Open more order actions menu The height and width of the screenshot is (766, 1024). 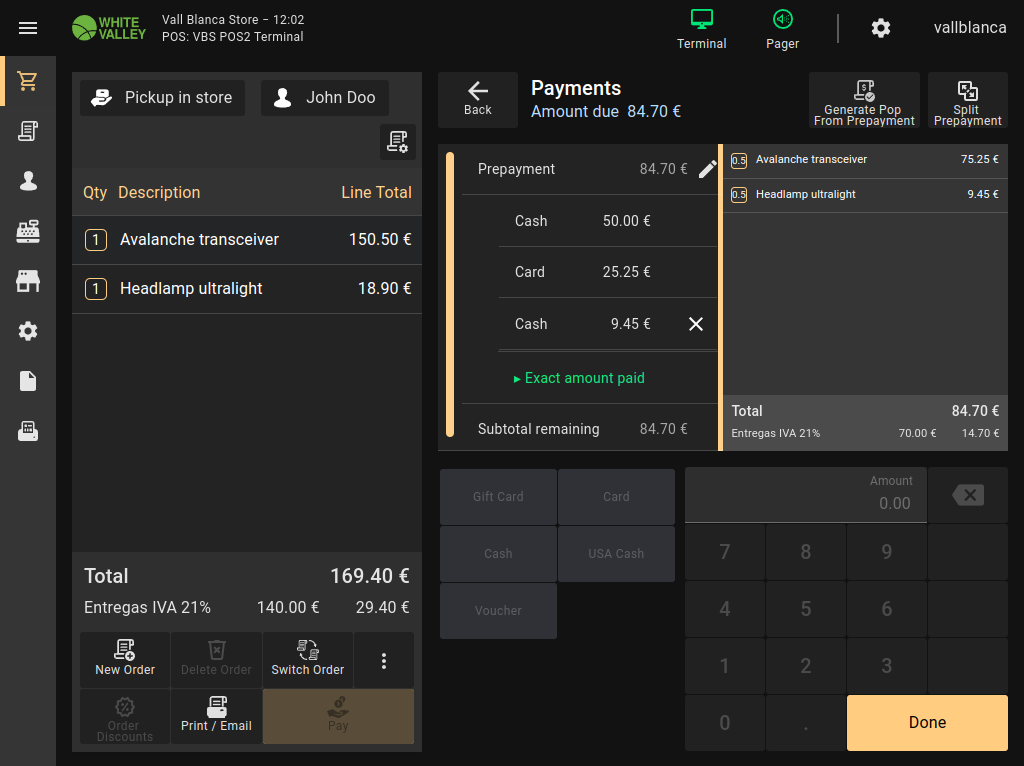384,661
